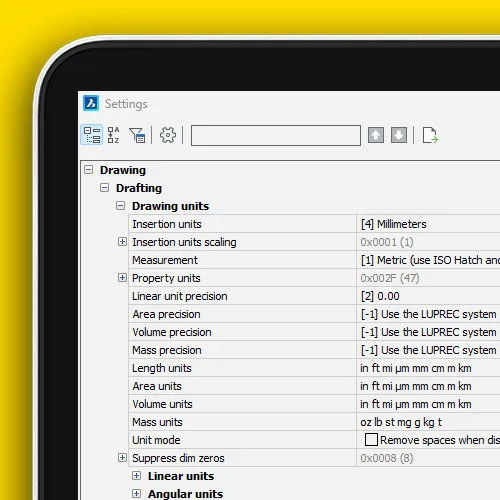
Task: Click the BricsCAD logo in Settings title
Action: click(91, 103)
